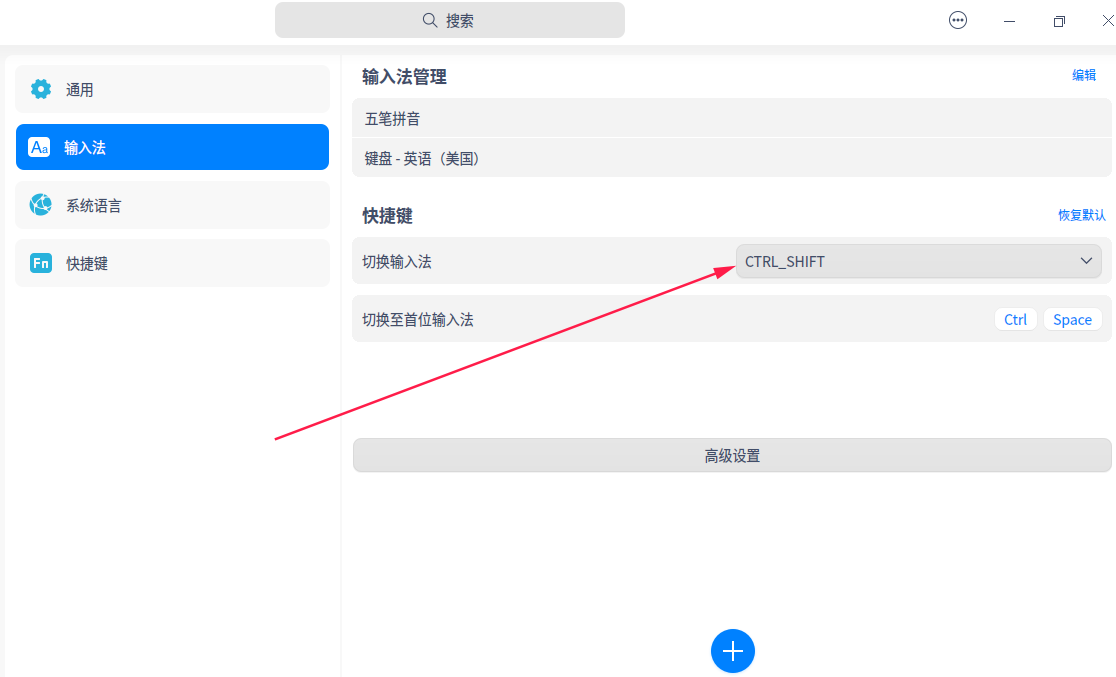
Task: Open 快捷键 section in the sidebar
Action: (172, 263)
